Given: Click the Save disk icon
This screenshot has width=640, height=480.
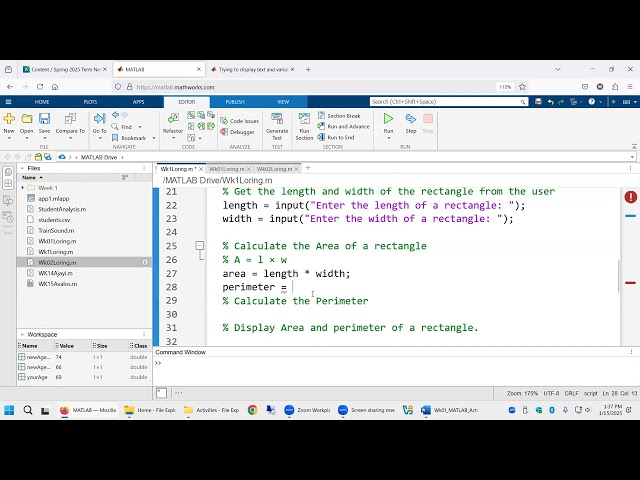Looking at the screenshot, I should click(x=44, y=119).
